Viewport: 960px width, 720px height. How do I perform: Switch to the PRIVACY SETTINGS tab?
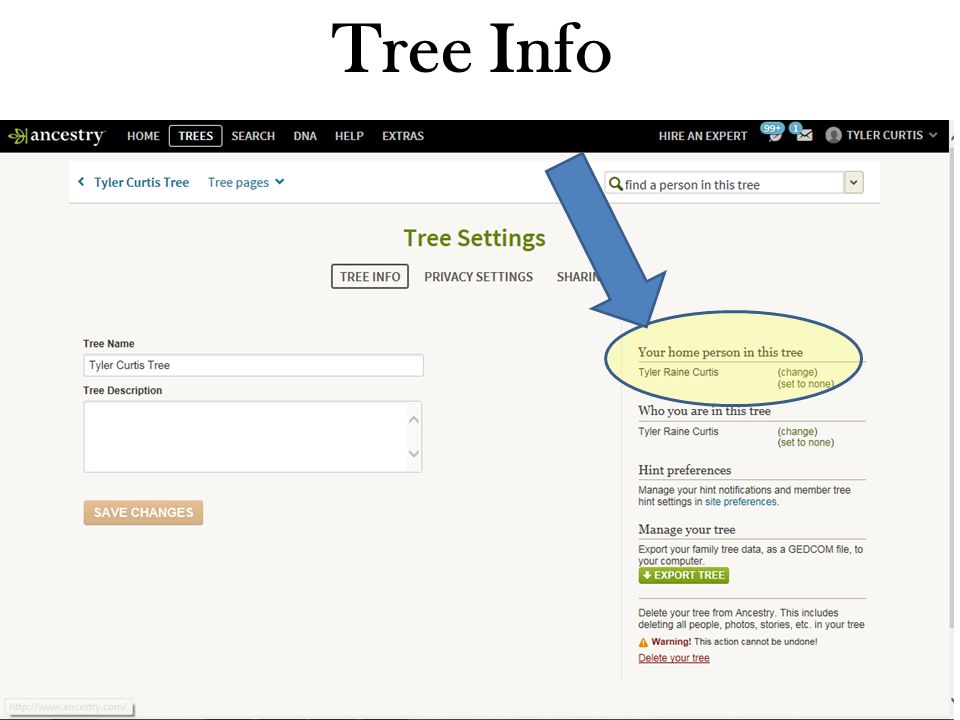point(478,277)
